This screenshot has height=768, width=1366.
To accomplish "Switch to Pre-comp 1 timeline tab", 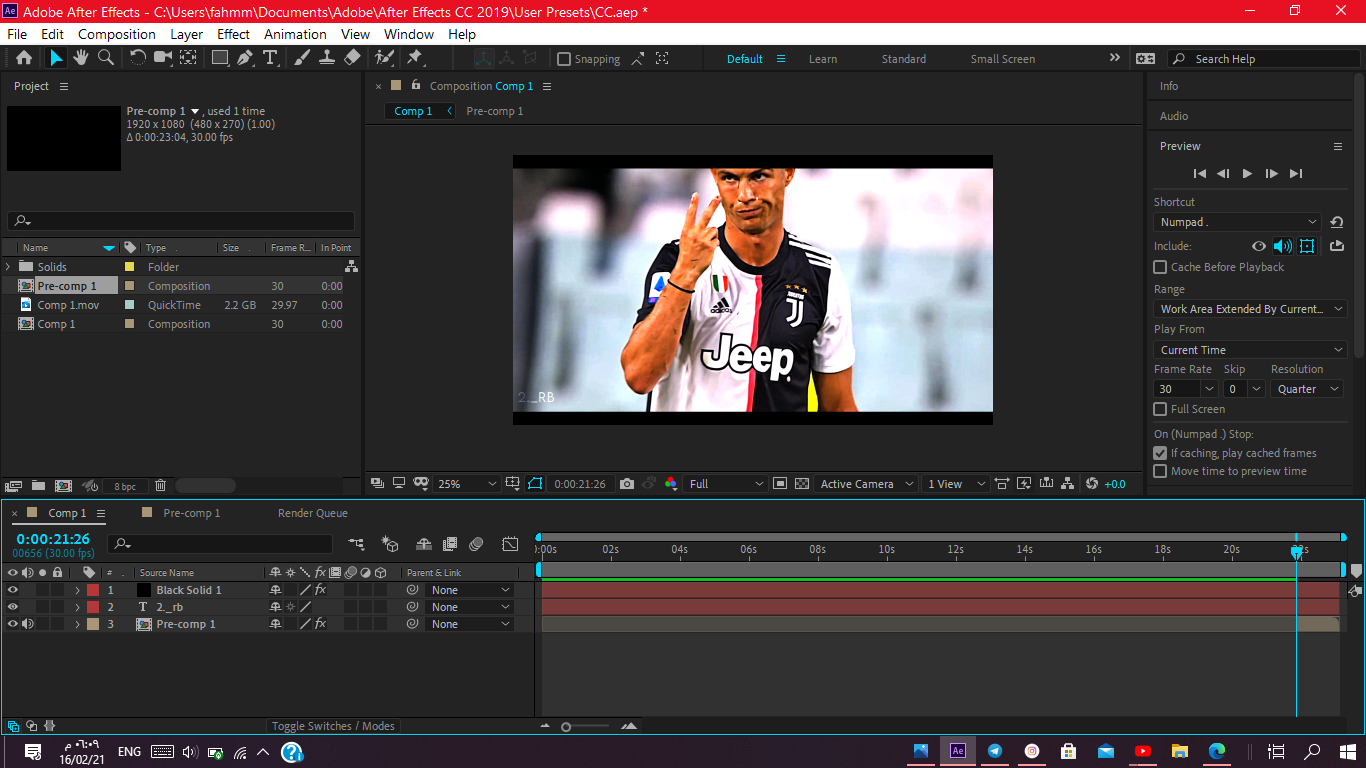I will (191, 513).
